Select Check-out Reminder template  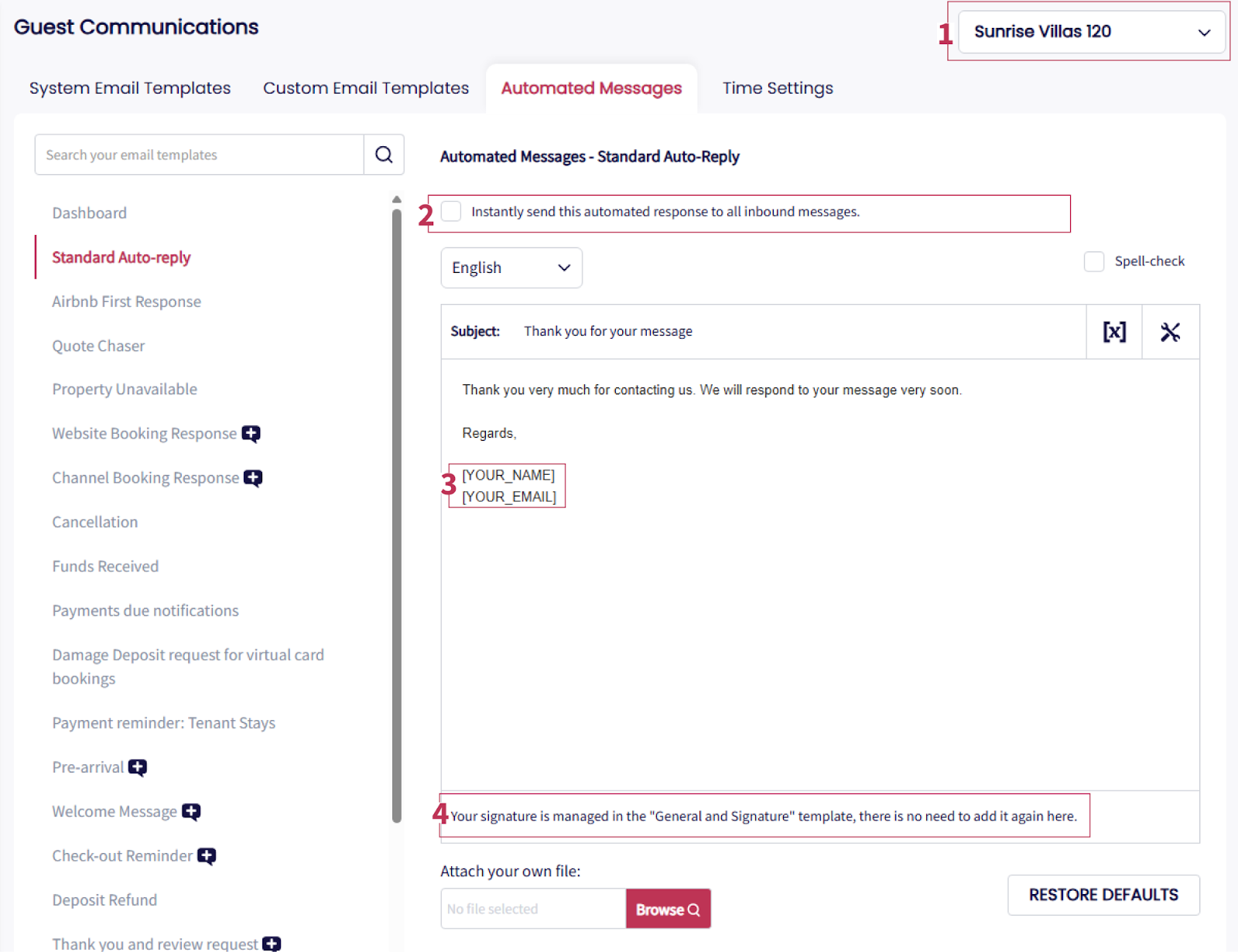[122, 856]
